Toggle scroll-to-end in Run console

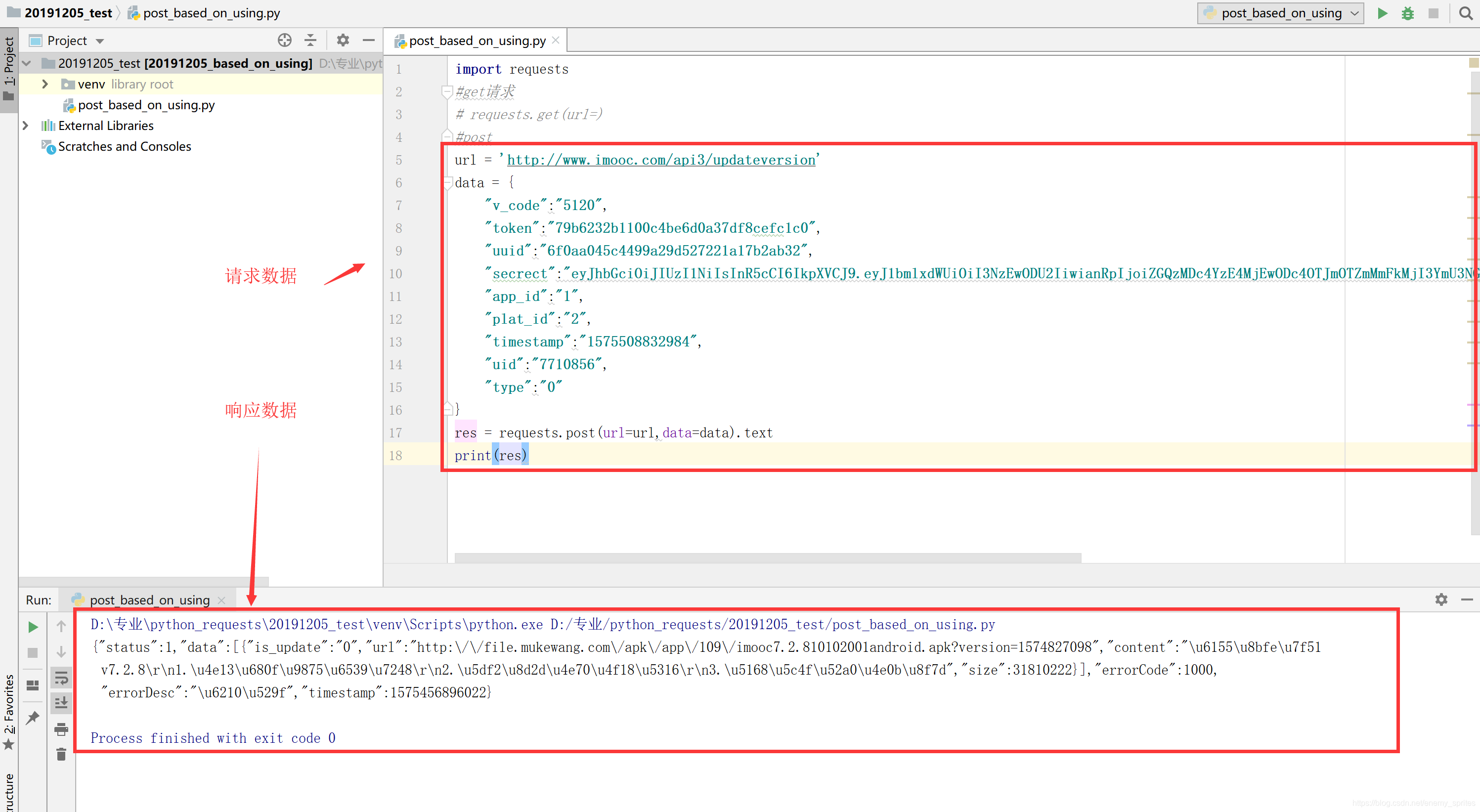pos(61,702)
